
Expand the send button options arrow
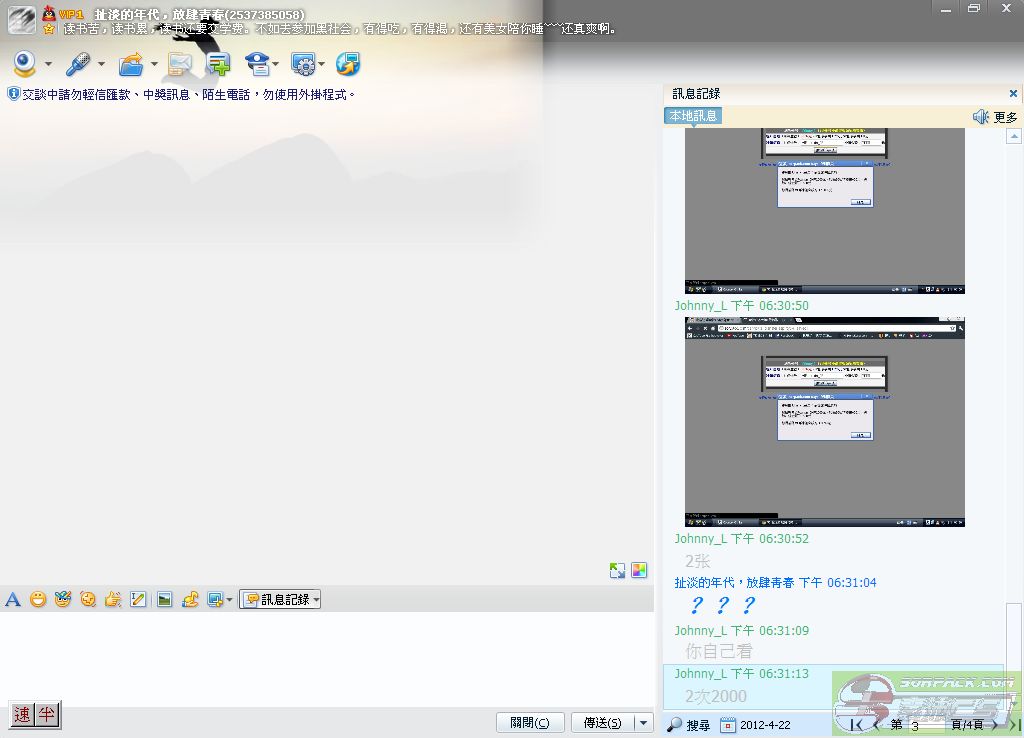[x=643, y=723]
